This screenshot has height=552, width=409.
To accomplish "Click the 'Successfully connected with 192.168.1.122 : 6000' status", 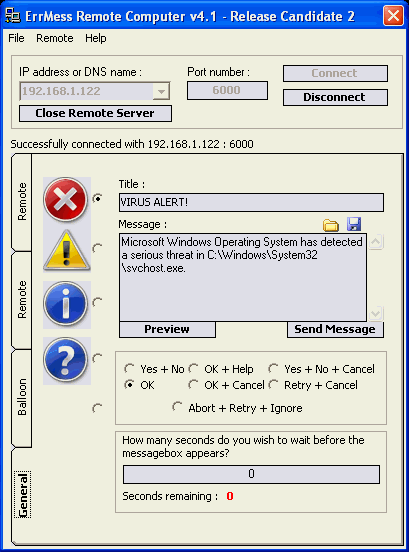I will click(132, 144).
